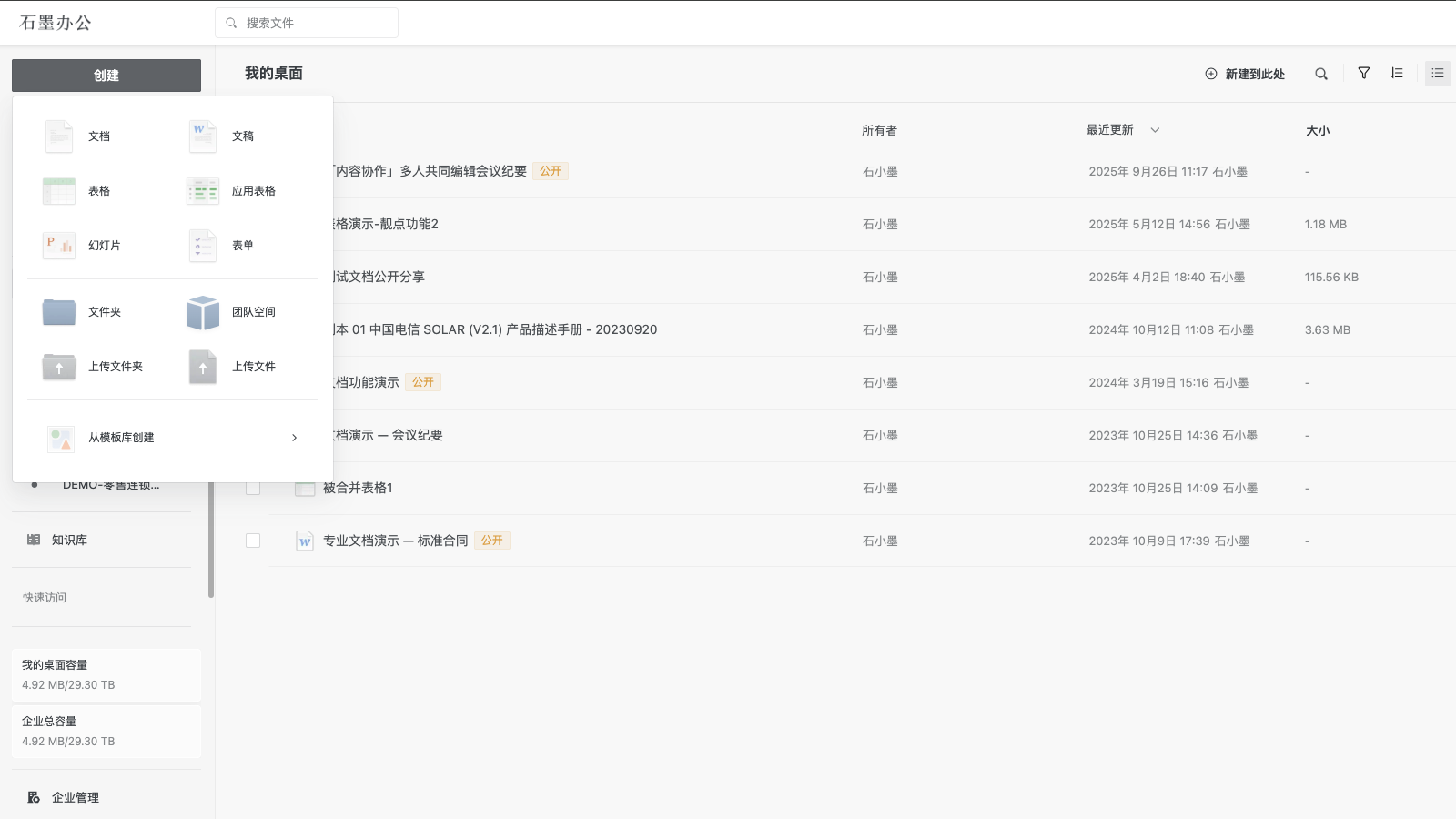The height and width of the screenshot is (819, 1456).
Task: Switch to list view icon
Action: [1438, 73]
